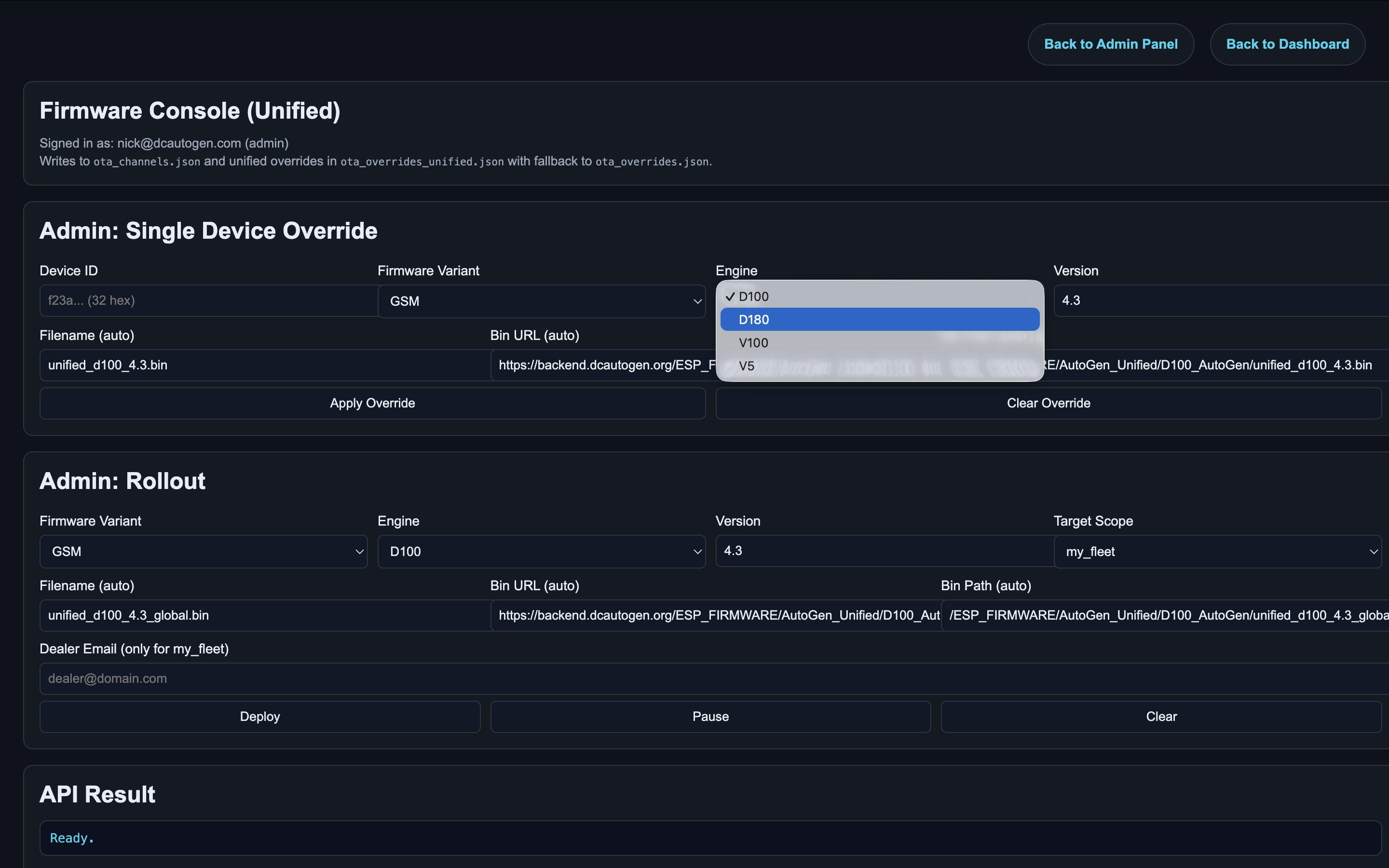Screen dimensions: 1389x868
Task: Deploy the firmware rollout
Action: click(260, 717)
